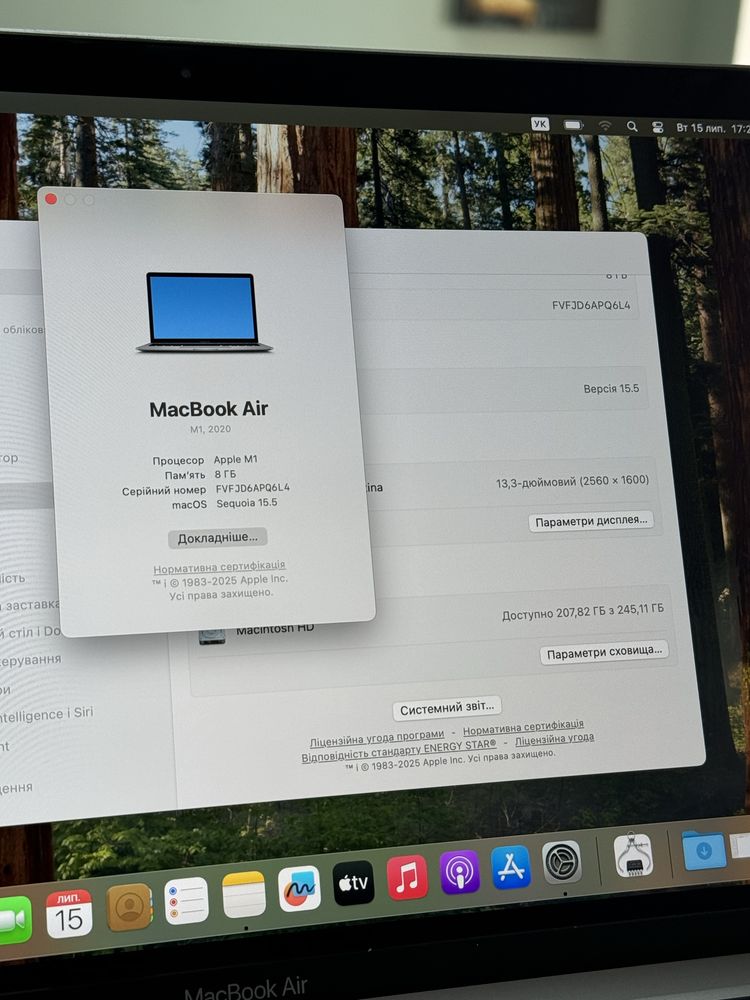Screen dimensions: 750x1000
Task: Open System Settings from the Dock
Action: [x=562, y=861]
